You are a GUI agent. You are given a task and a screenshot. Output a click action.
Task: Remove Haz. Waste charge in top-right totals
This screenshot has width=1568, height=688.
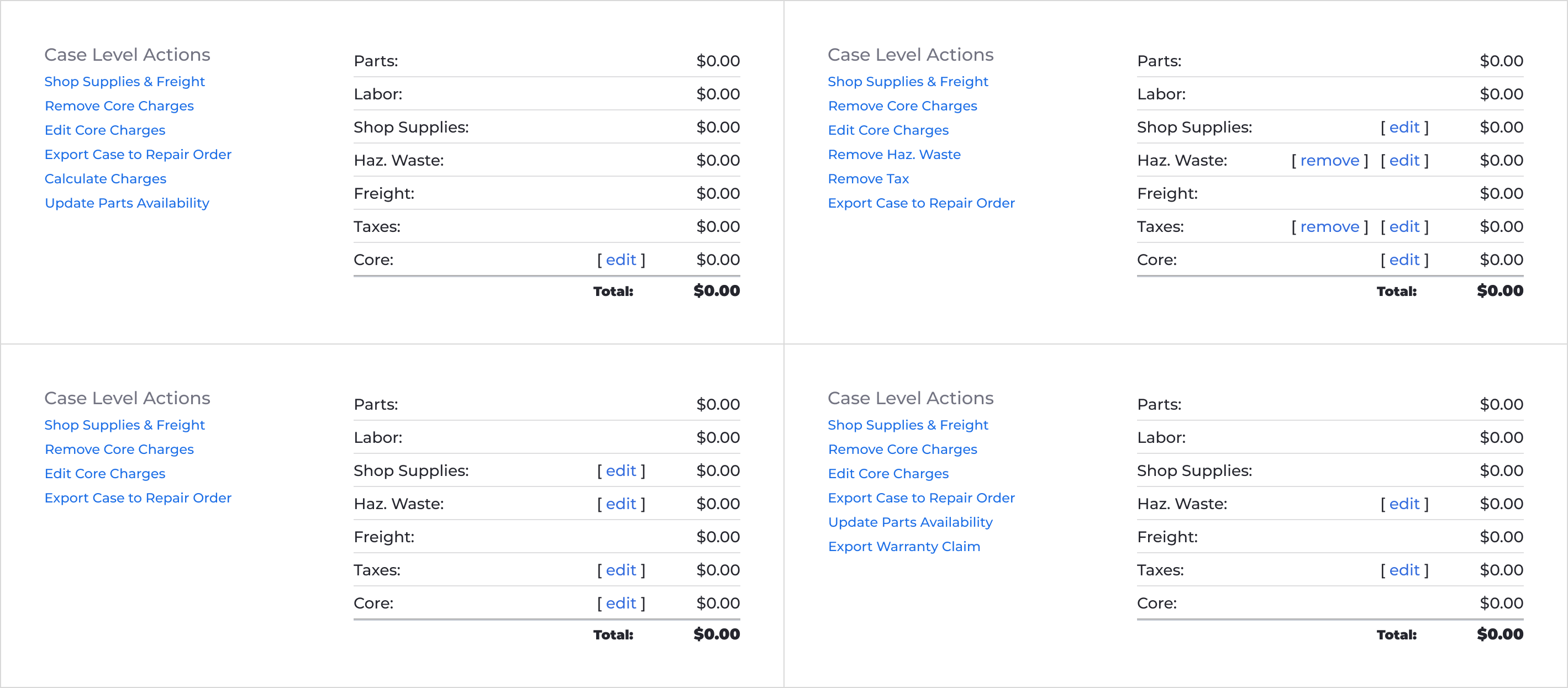pyautogui.click(x=1329, y=161)
